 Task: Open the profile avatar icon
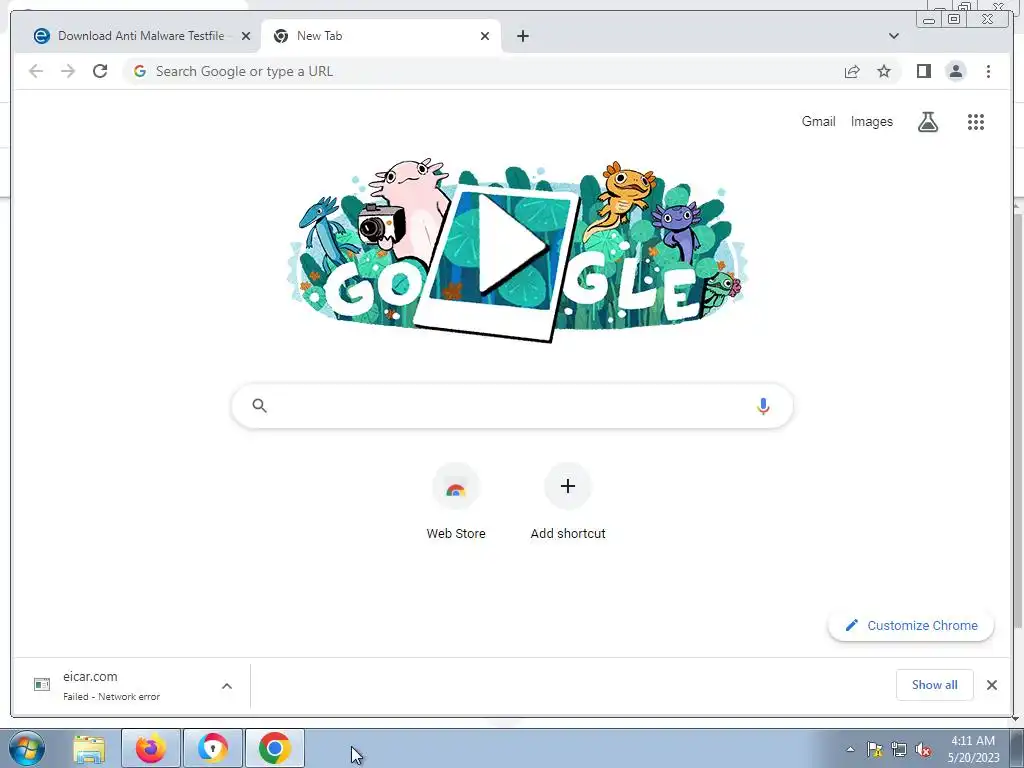[955, 71]
